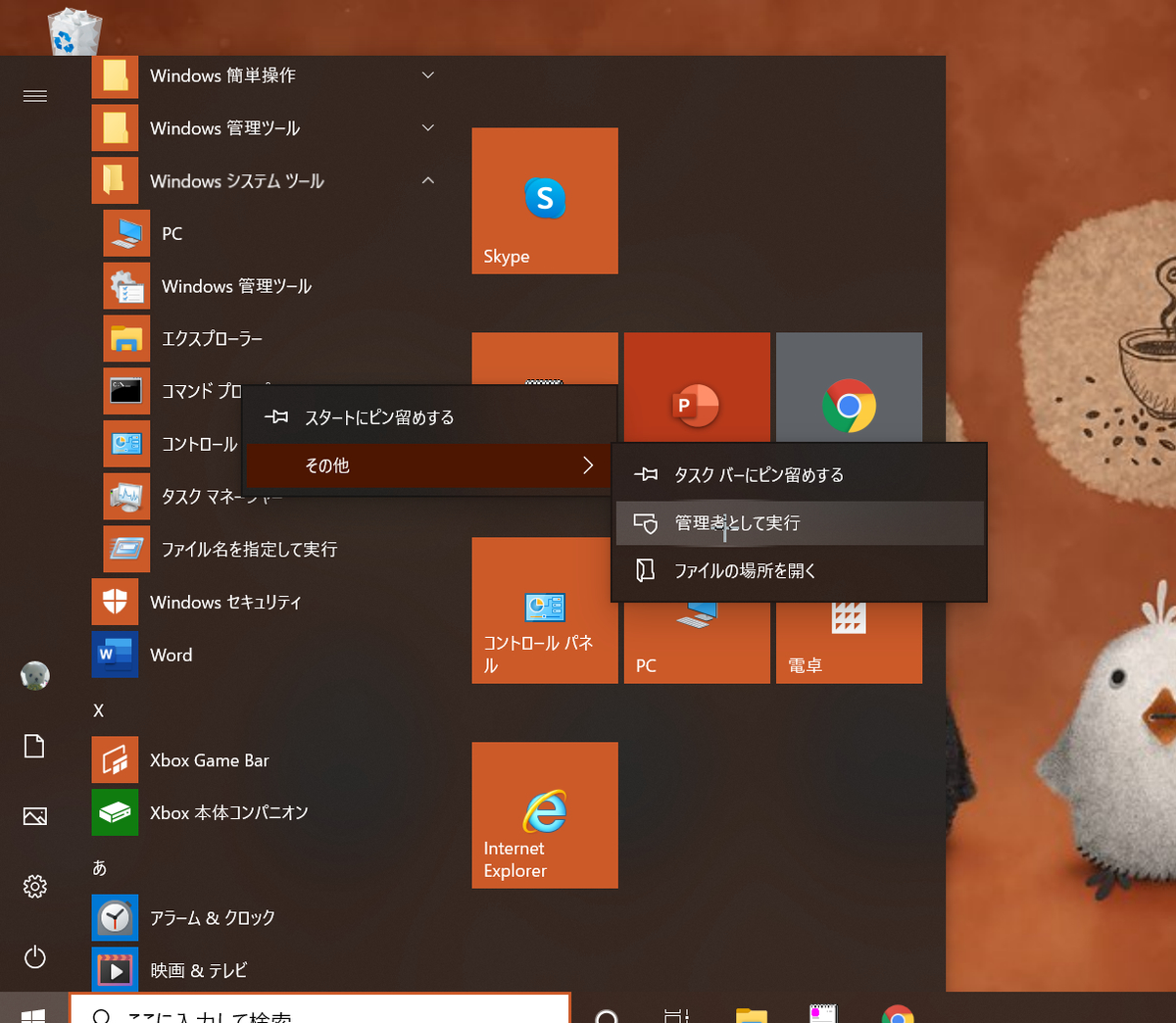This screenshot has width=1176, height=1023.
Task: Launch エクスプローラー icon in app list
Action: pos(126,339)
